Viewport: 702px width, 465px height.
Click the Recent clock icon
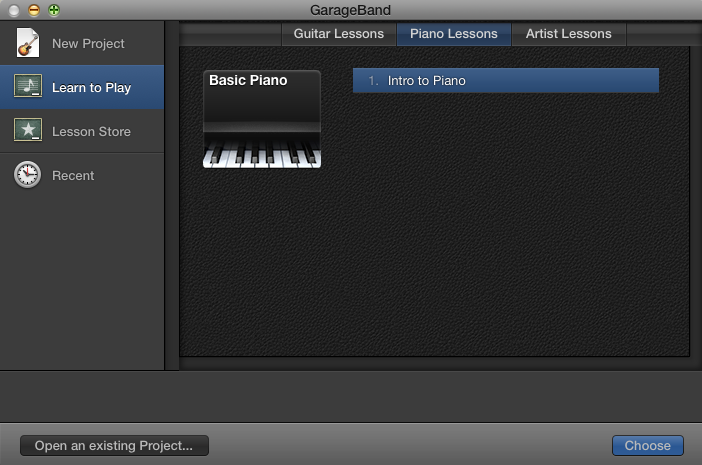(x=27, y=175)
